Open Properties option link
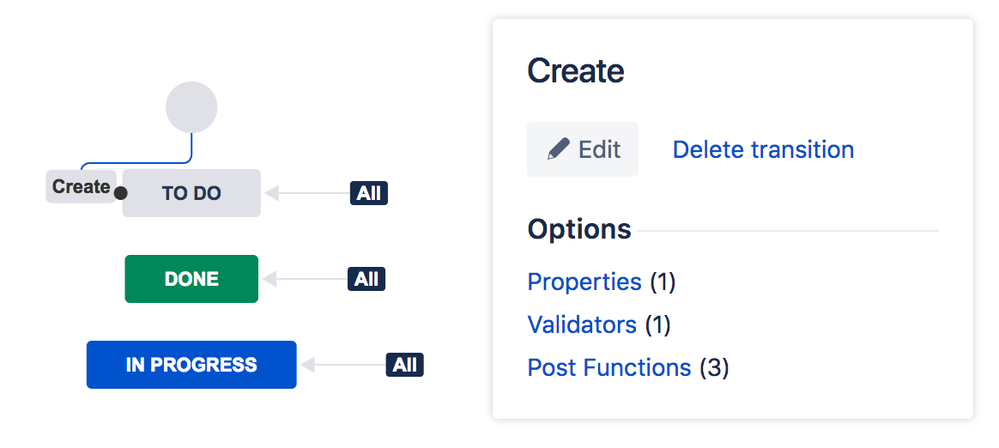The image size is (999, 448). tap(584, 282)
